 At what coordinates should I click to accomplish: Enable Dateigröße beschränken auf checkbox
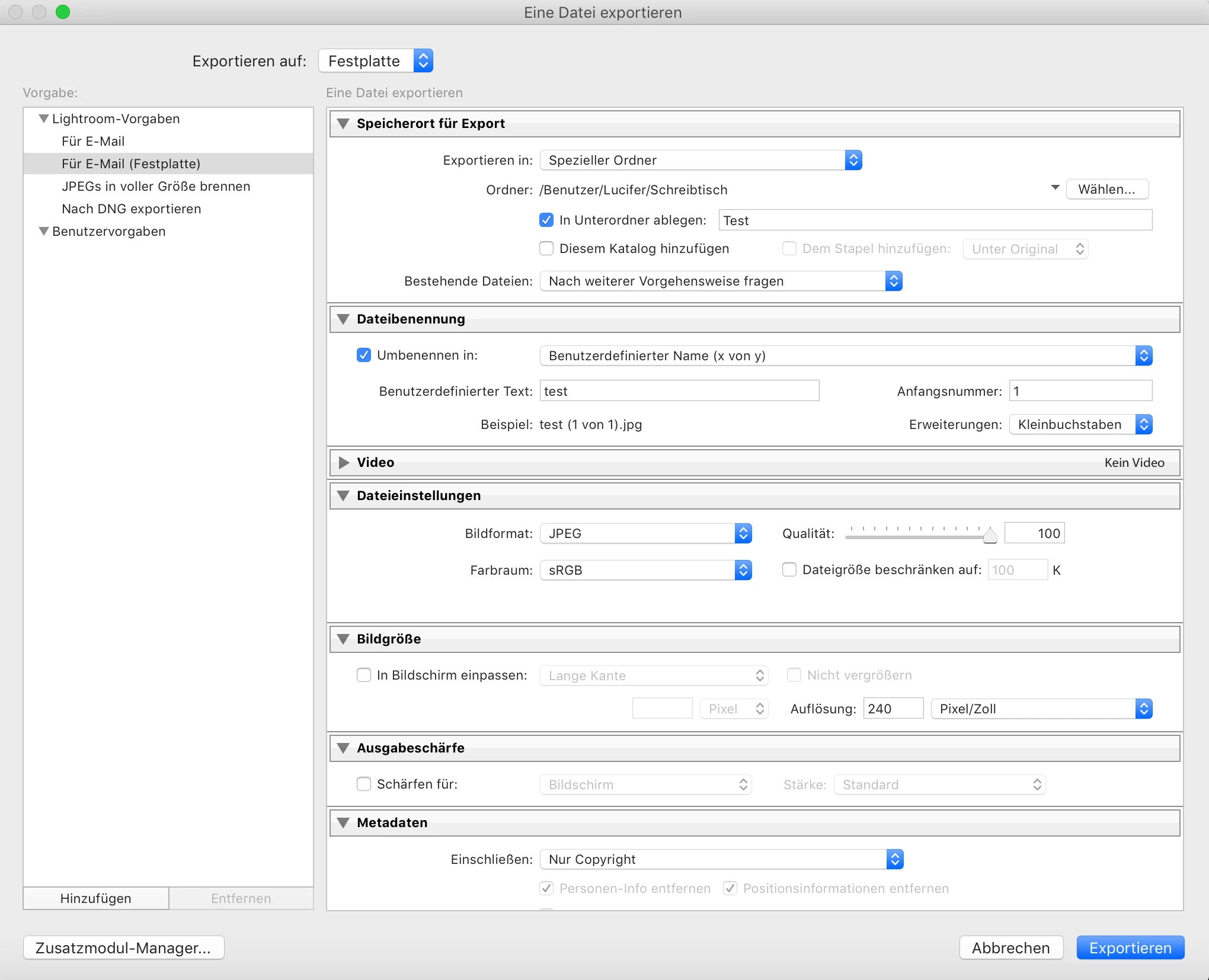tap(789, 570)
